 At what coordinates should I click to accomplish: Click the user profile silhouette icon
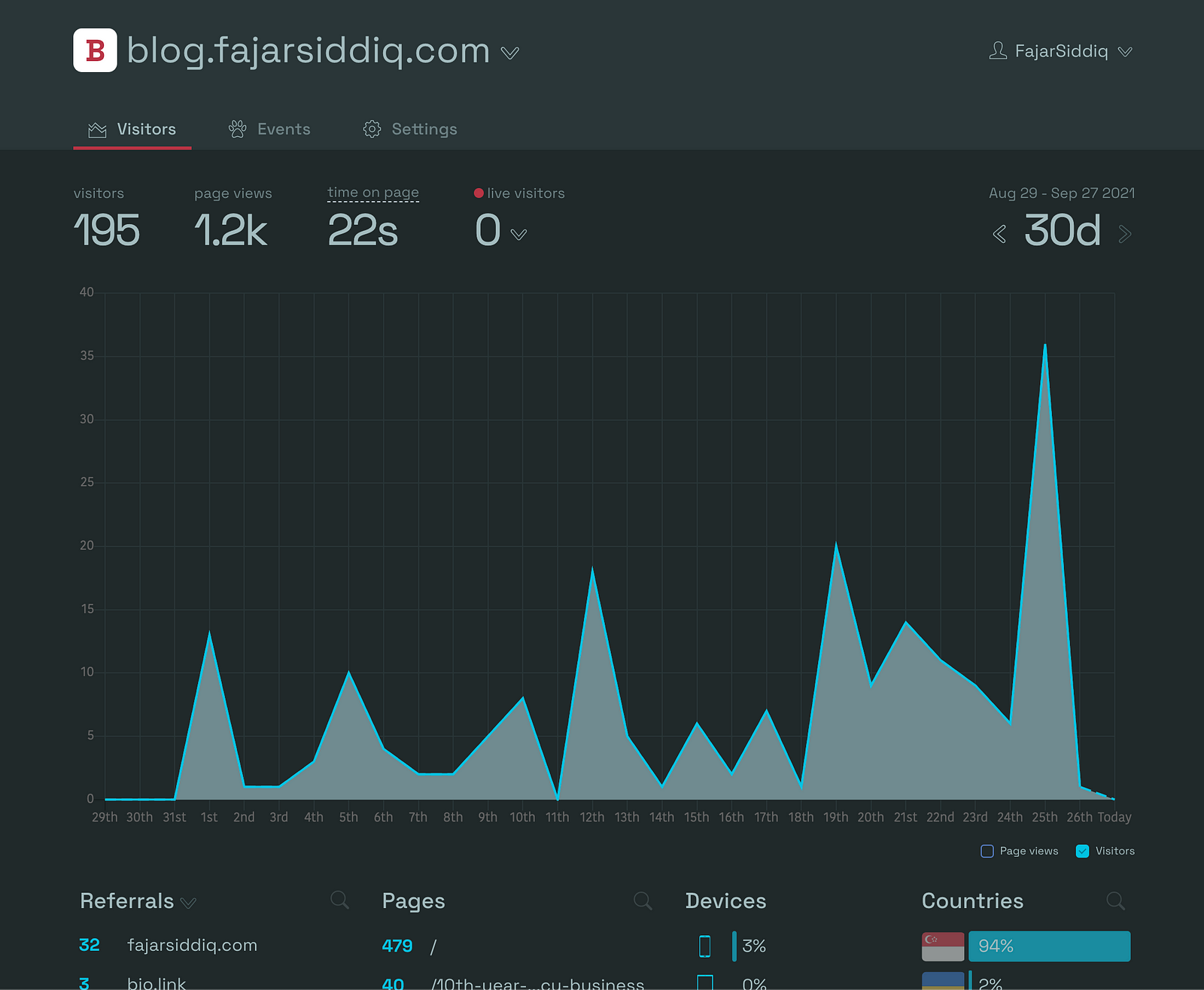click(x=998, y=50)
